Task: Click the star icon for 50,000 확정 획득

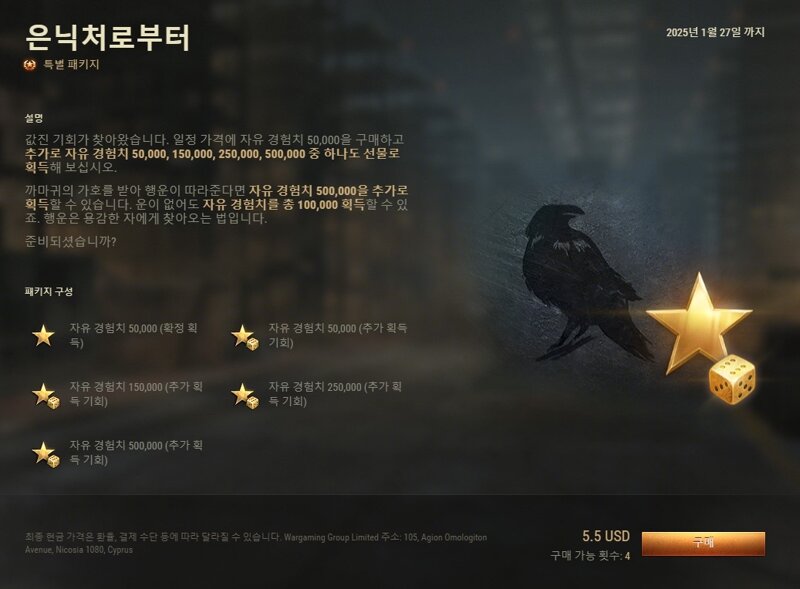Action: point(43,336)
